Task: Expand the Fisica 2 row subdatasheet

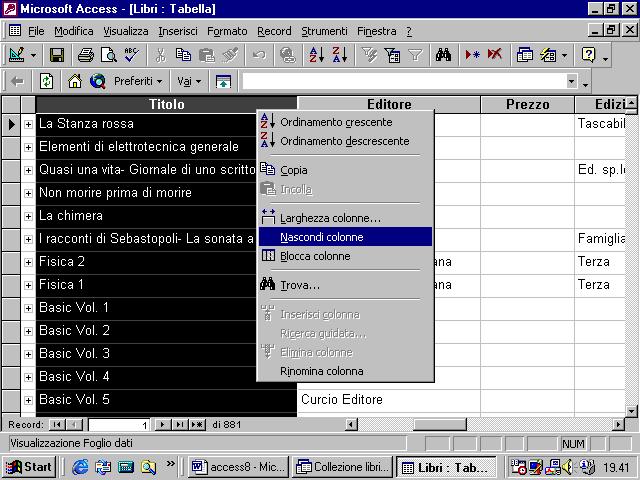Action: pyautogui.click(x=28, y=262)
